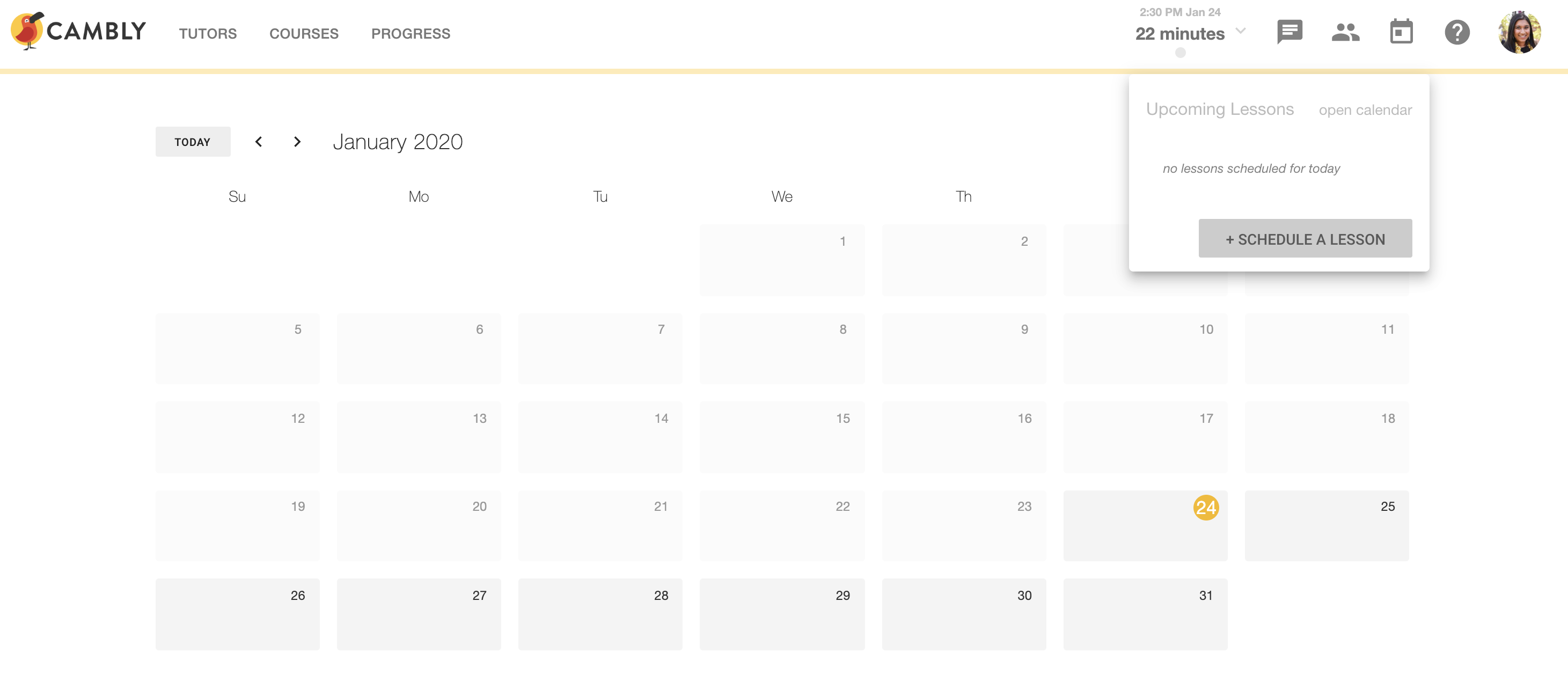Open the help question mark icon
Screen dimensions: 1568x689
pos(1457,32)
